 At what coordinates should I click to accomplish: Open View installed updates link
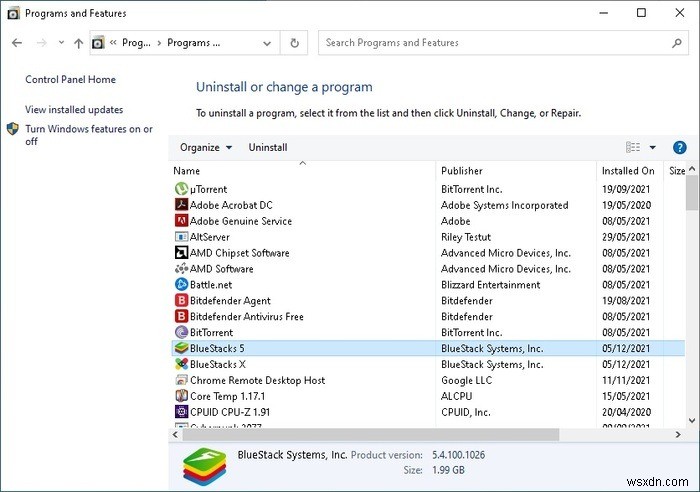pyautogui.click(x=74, y=109)
